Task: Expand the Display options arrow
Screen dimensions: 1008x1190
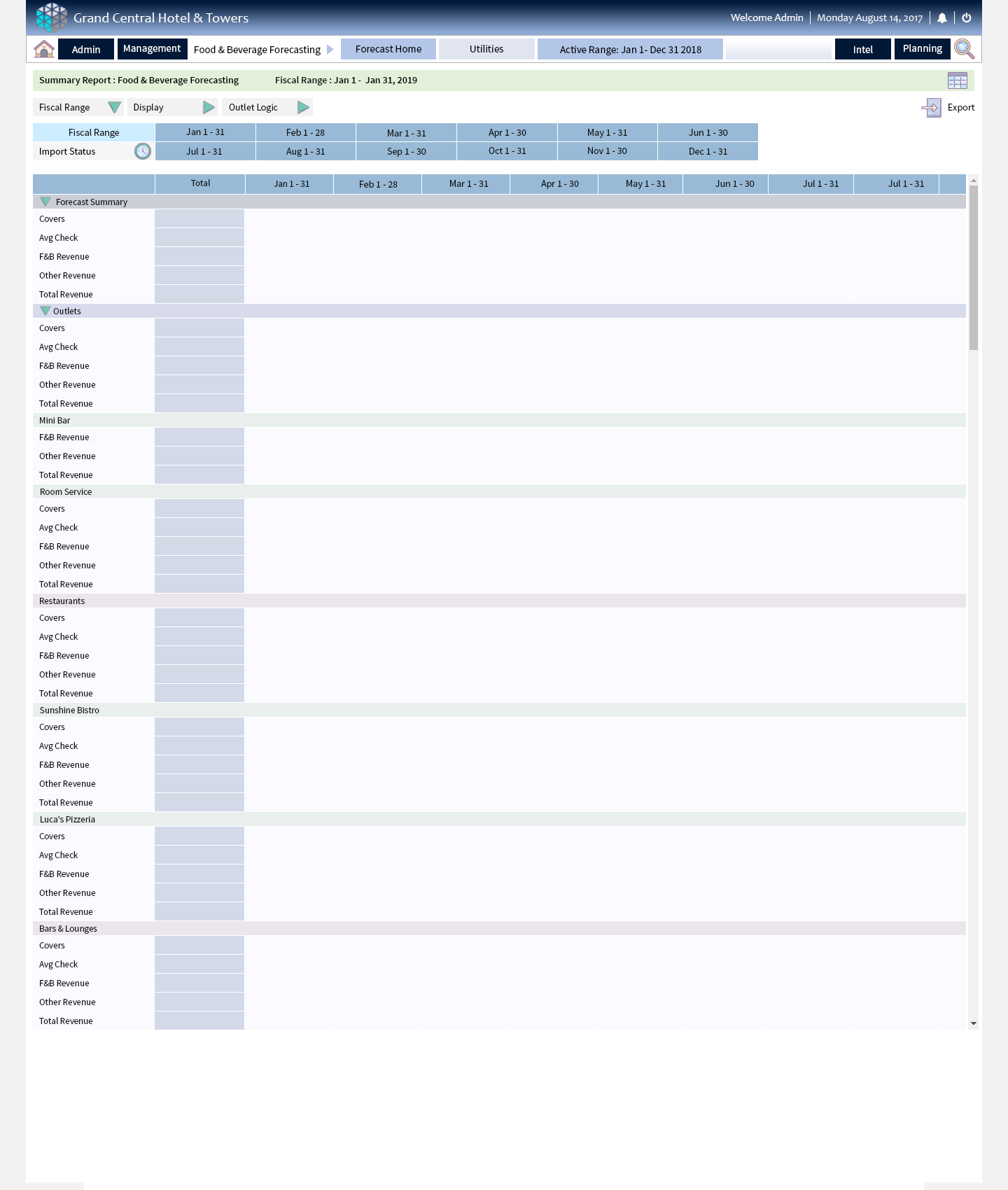Action: [x=209, y=108]
